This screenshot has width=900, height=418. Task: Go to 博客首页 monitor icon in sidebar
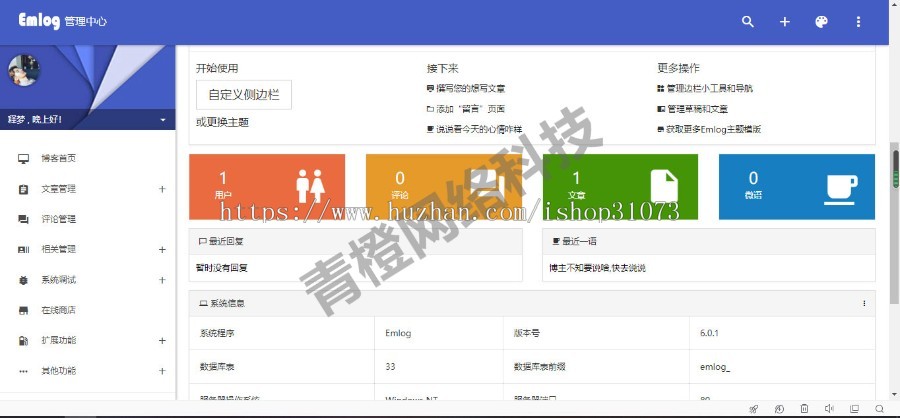(x=24, y=158)
